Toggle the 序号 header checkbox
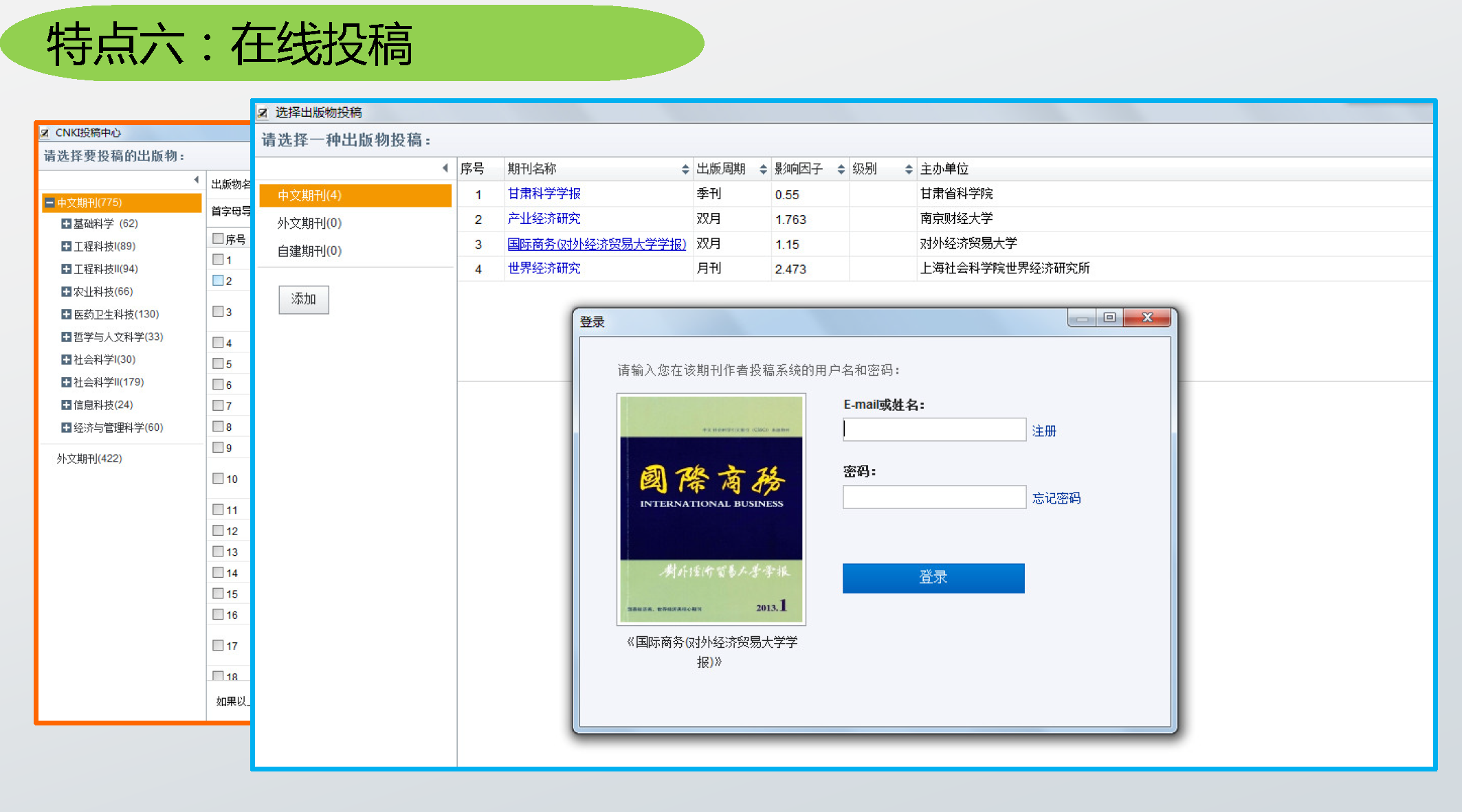1462x812 pixels. pyautogui.click(x=218, y=238)
